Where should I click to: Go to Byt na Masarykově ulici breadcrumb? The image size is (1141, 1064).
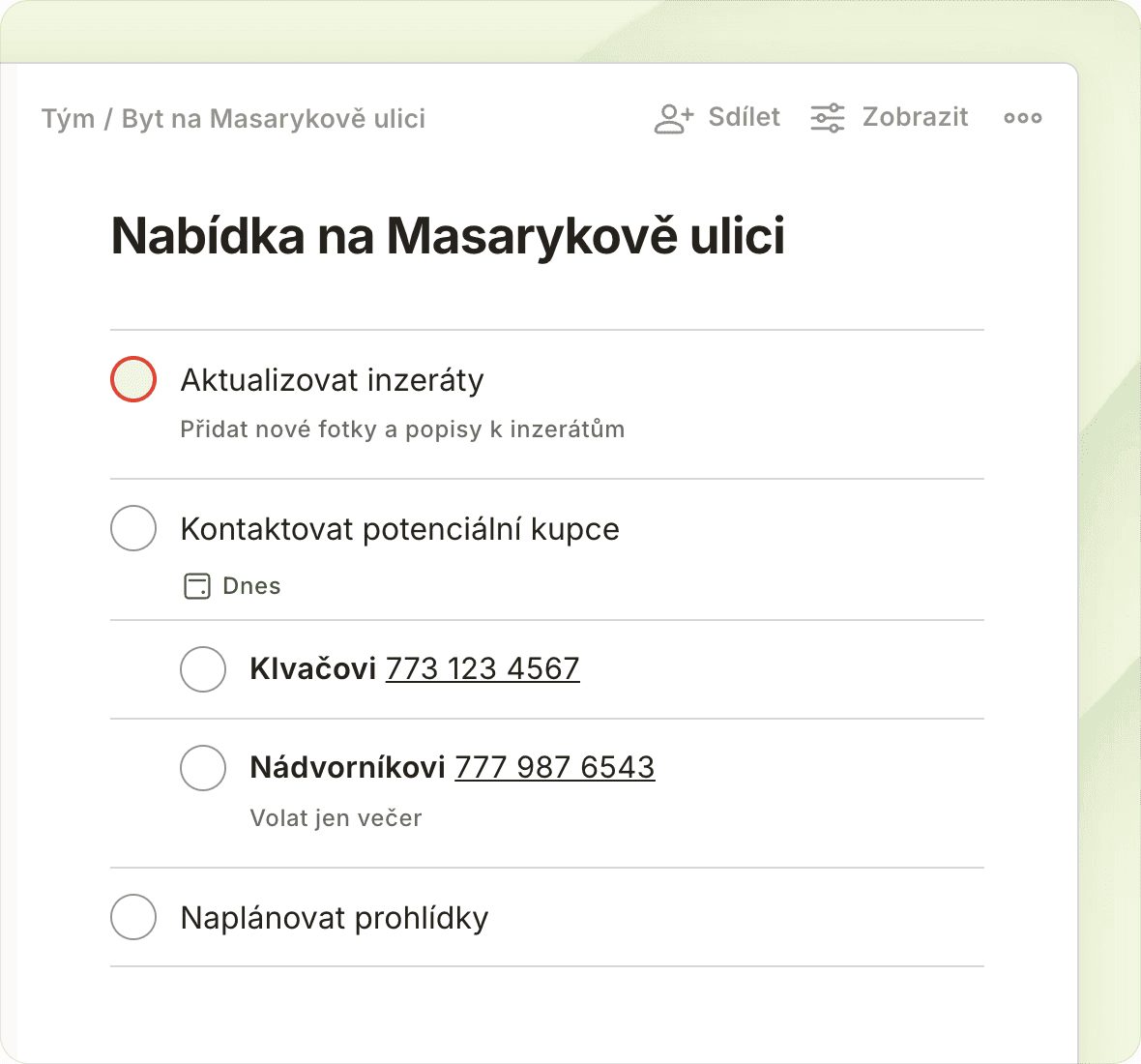pos(273,119)
